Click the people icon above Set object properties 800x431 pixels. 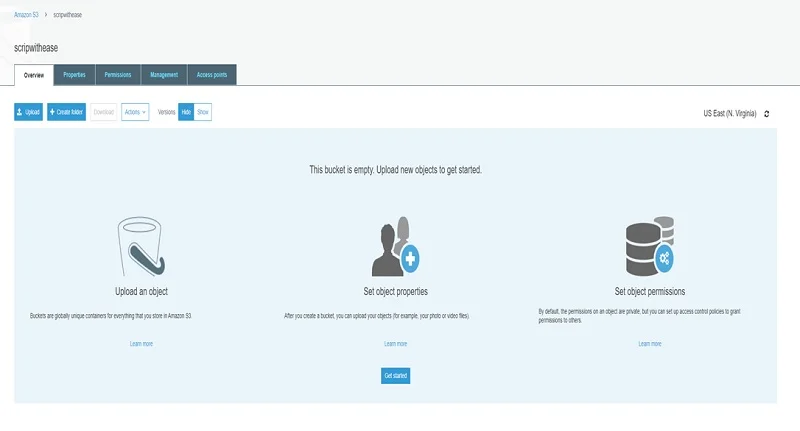[395, 246]
